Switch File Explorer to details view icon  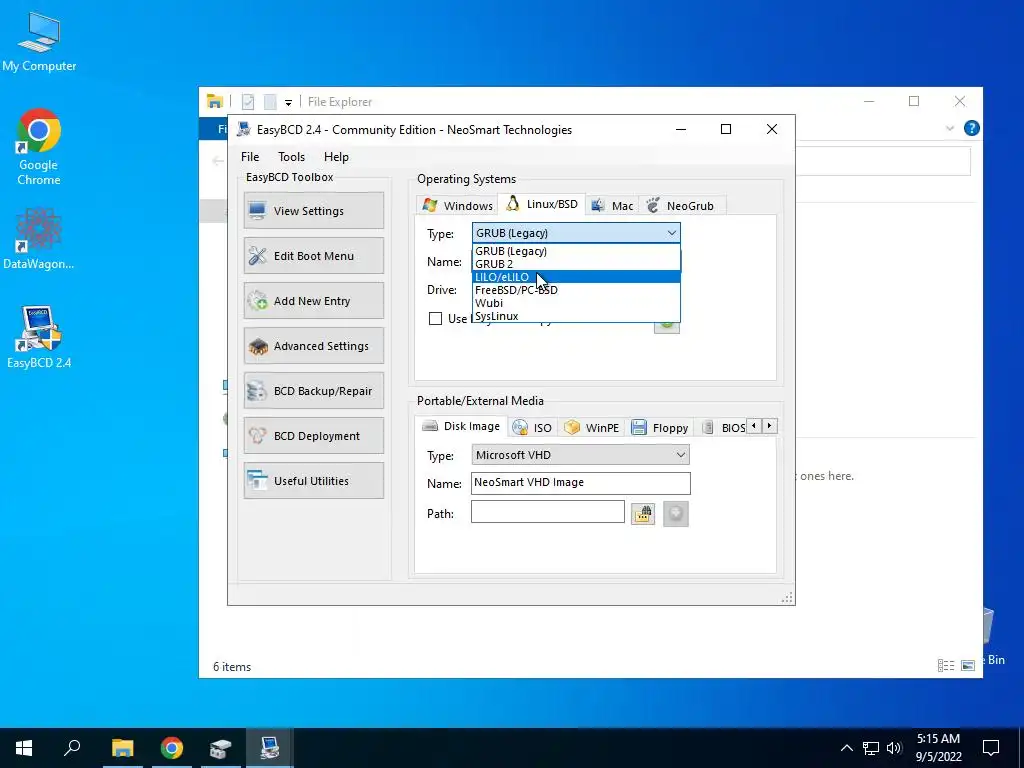(x=946, y=665)
